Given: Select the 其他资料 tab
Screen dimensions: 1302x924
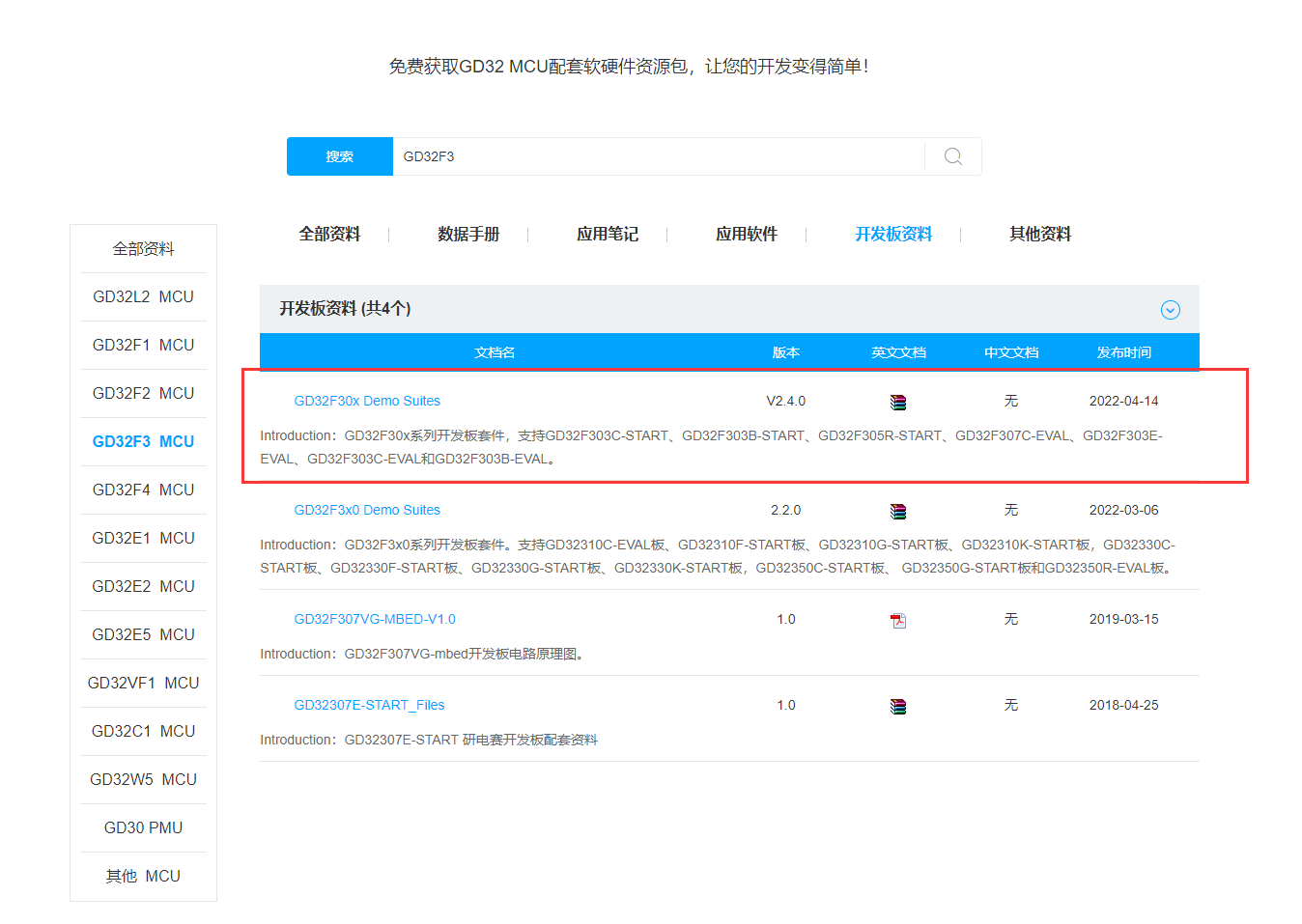Looking at the screenshot, I should click(1040, 234).
